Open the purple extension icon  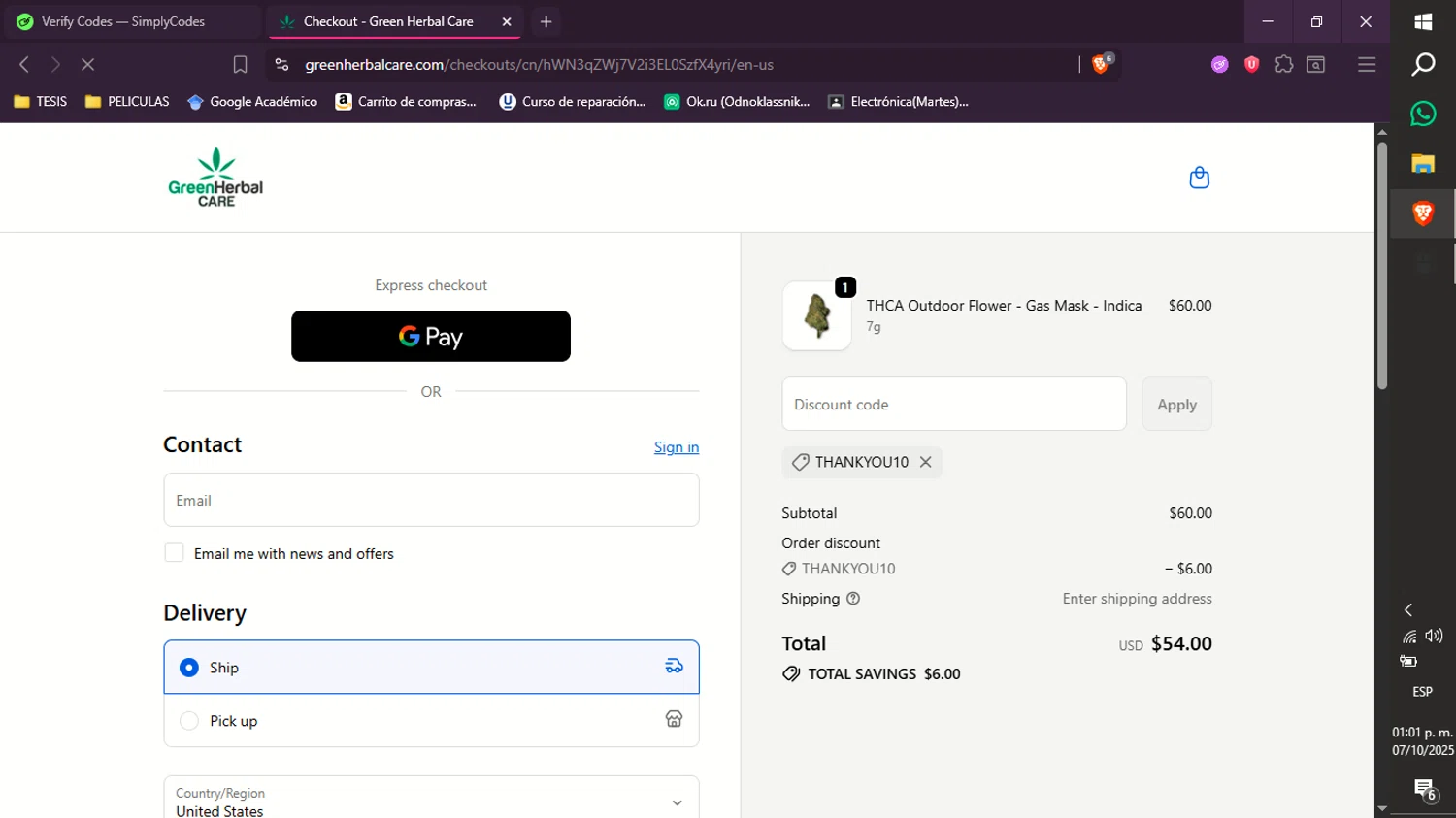(x=1219, y=65)
